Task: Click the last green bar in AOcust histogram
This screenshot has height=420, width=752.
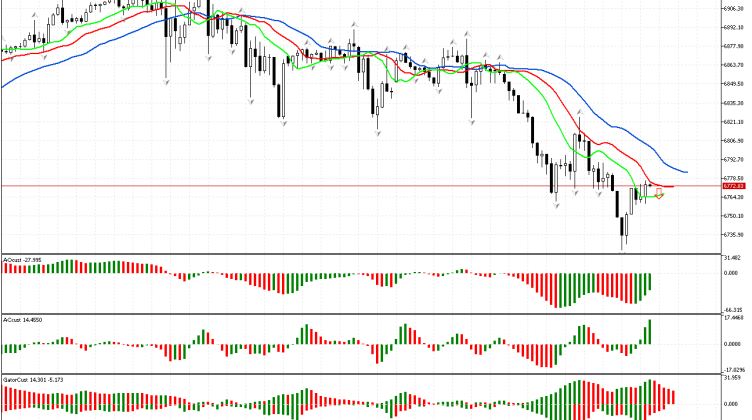Action: (x=649, y=284)
